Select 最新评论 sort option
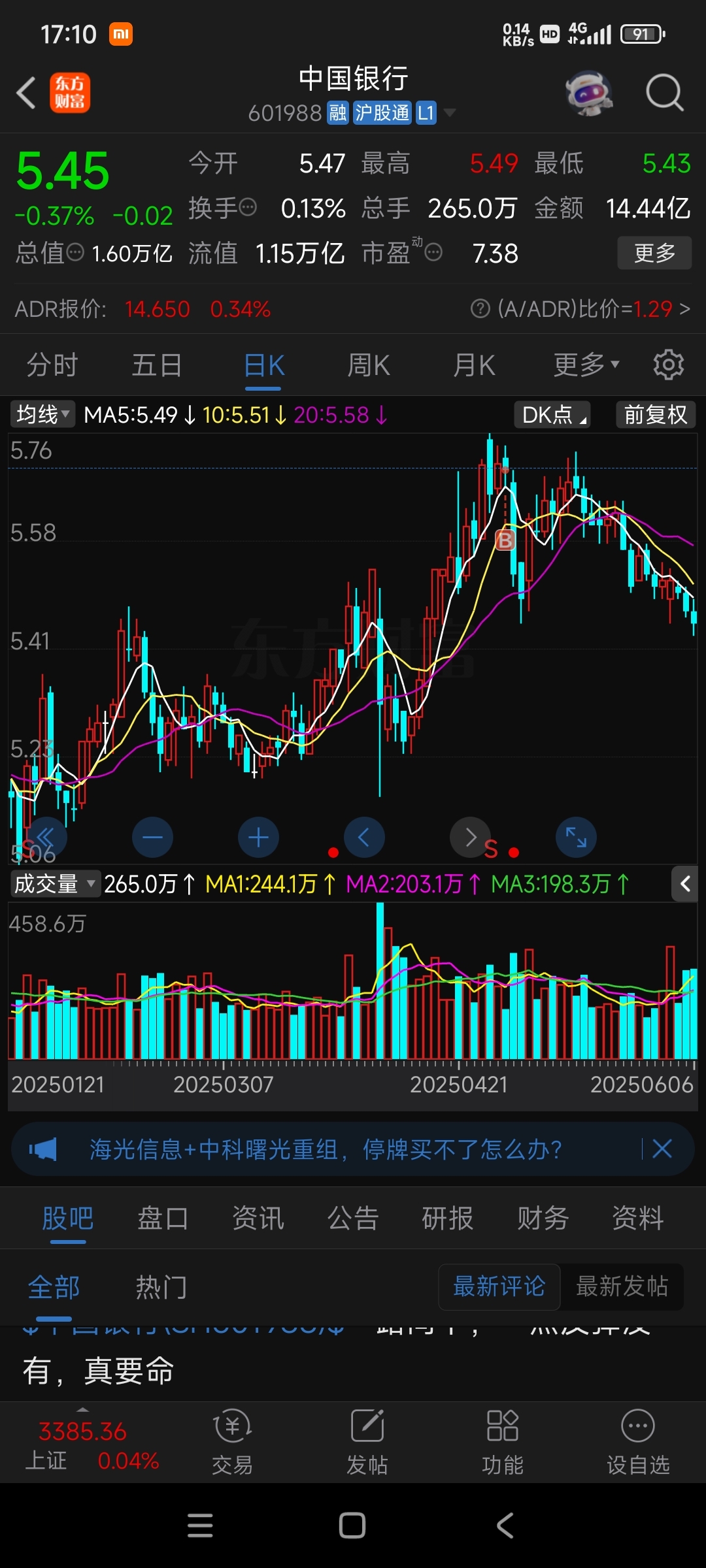 click(499, 1286)
